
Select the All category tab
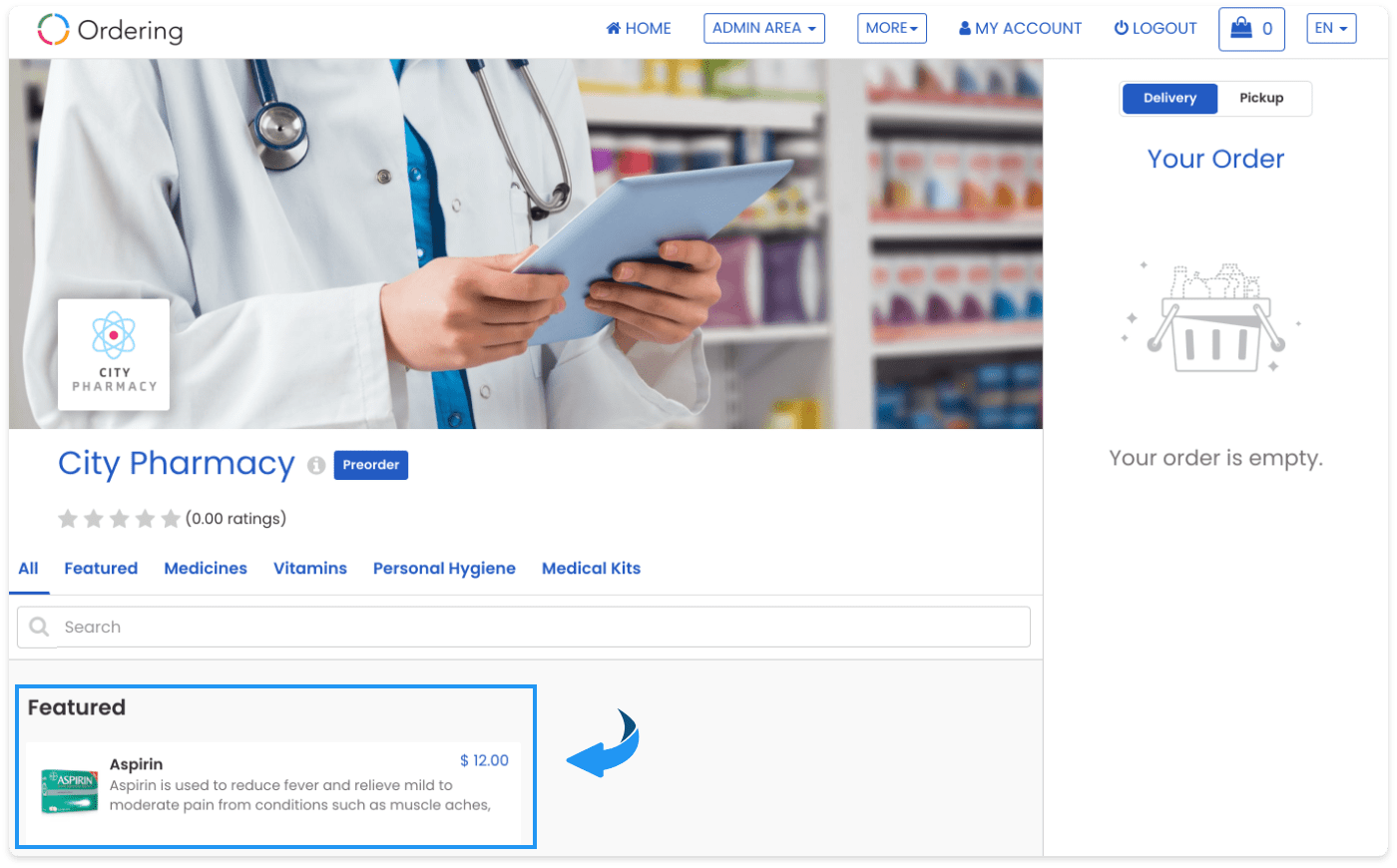click(29, 569)
